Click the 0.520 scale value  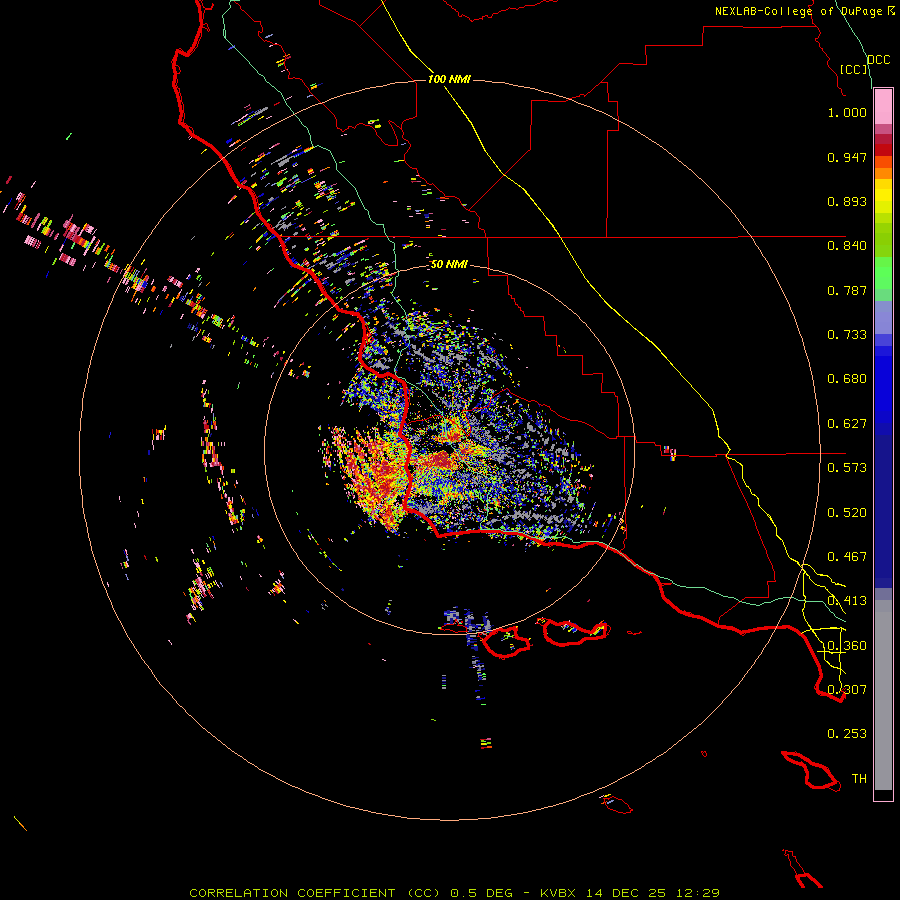pos(847,513)
